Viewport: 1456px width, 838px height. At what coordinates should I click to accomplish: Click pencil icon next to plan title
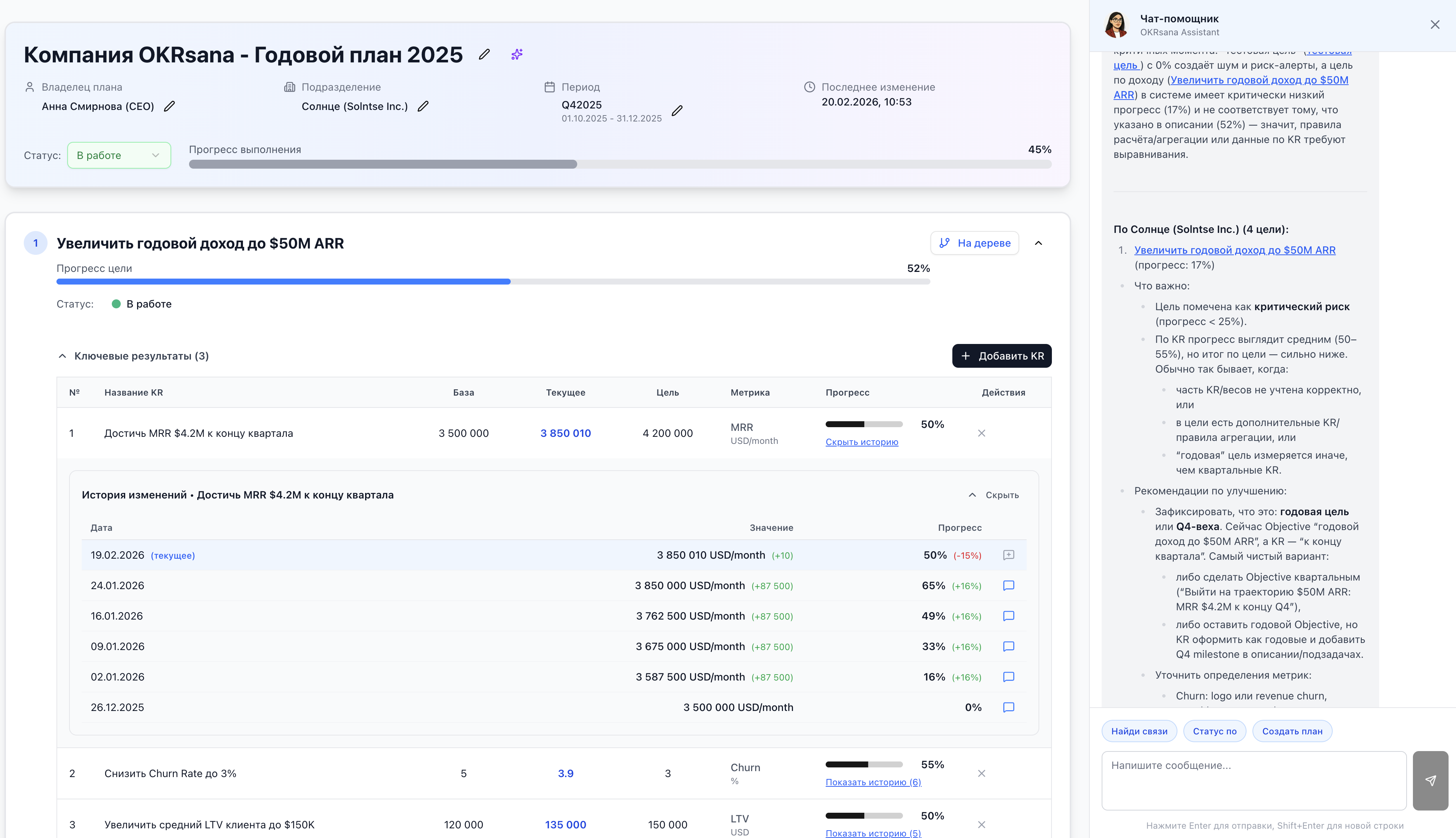click(x=484, y=54)
